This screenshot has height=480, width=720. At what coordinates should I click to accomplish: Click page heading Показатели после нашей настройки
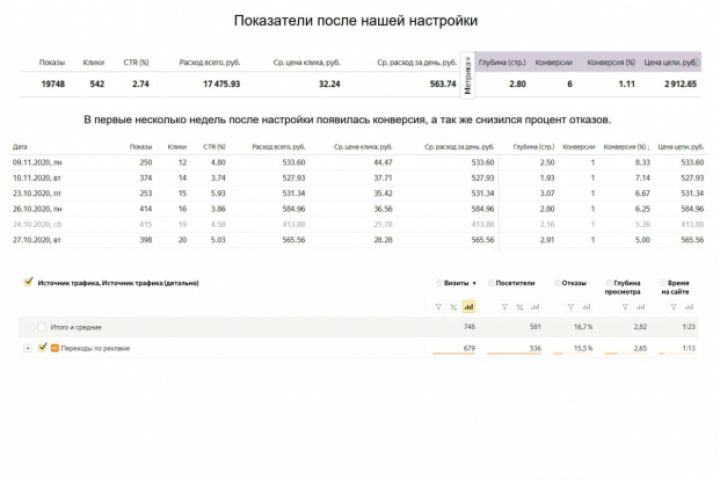356,21
